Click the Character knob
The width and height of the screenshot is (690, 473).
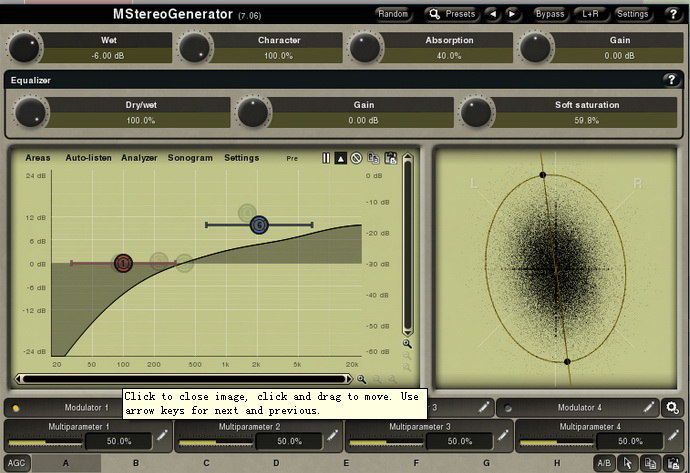pyautogui.click(x=195, y=47)
